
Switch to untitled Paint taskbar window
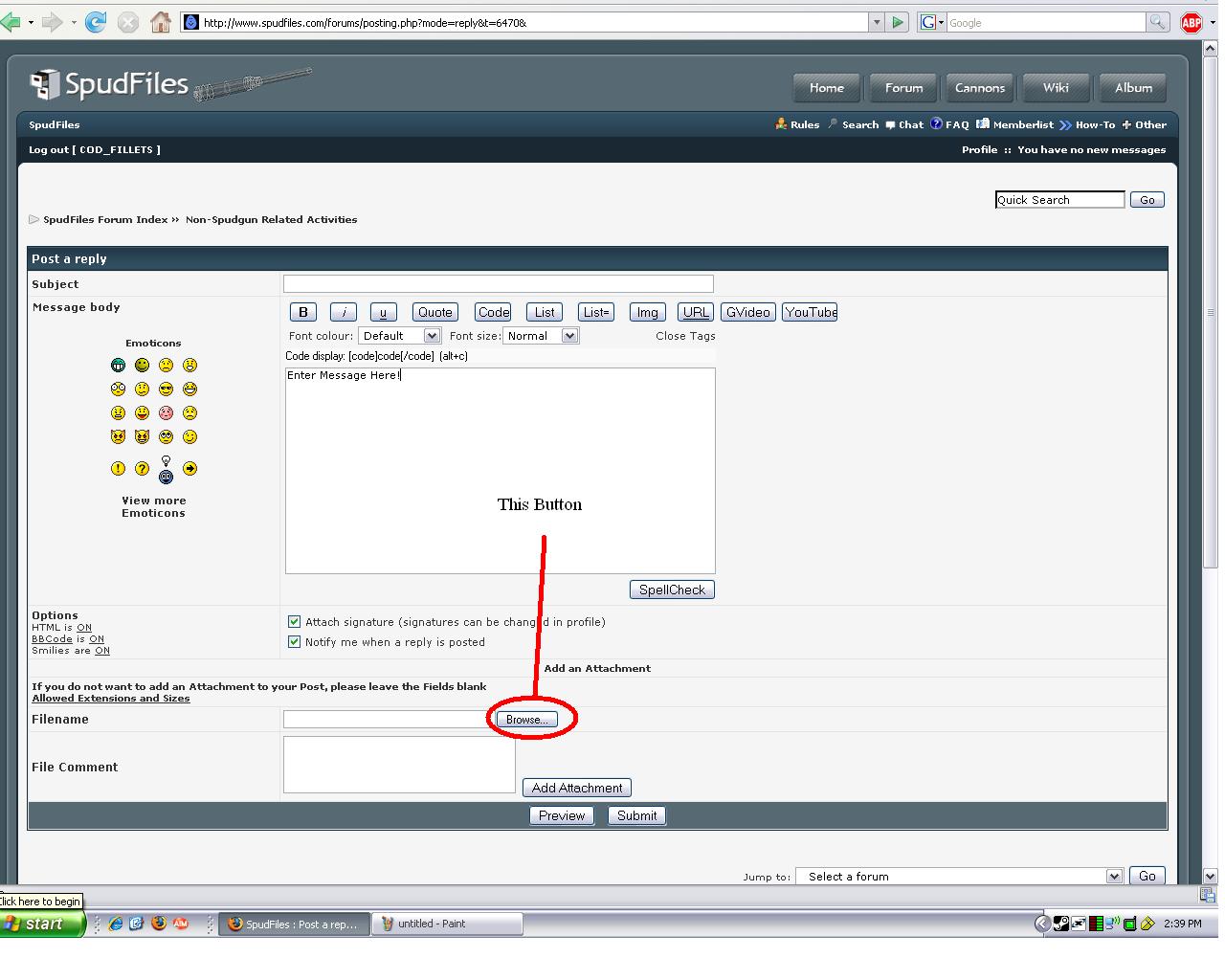click(446, 924)
